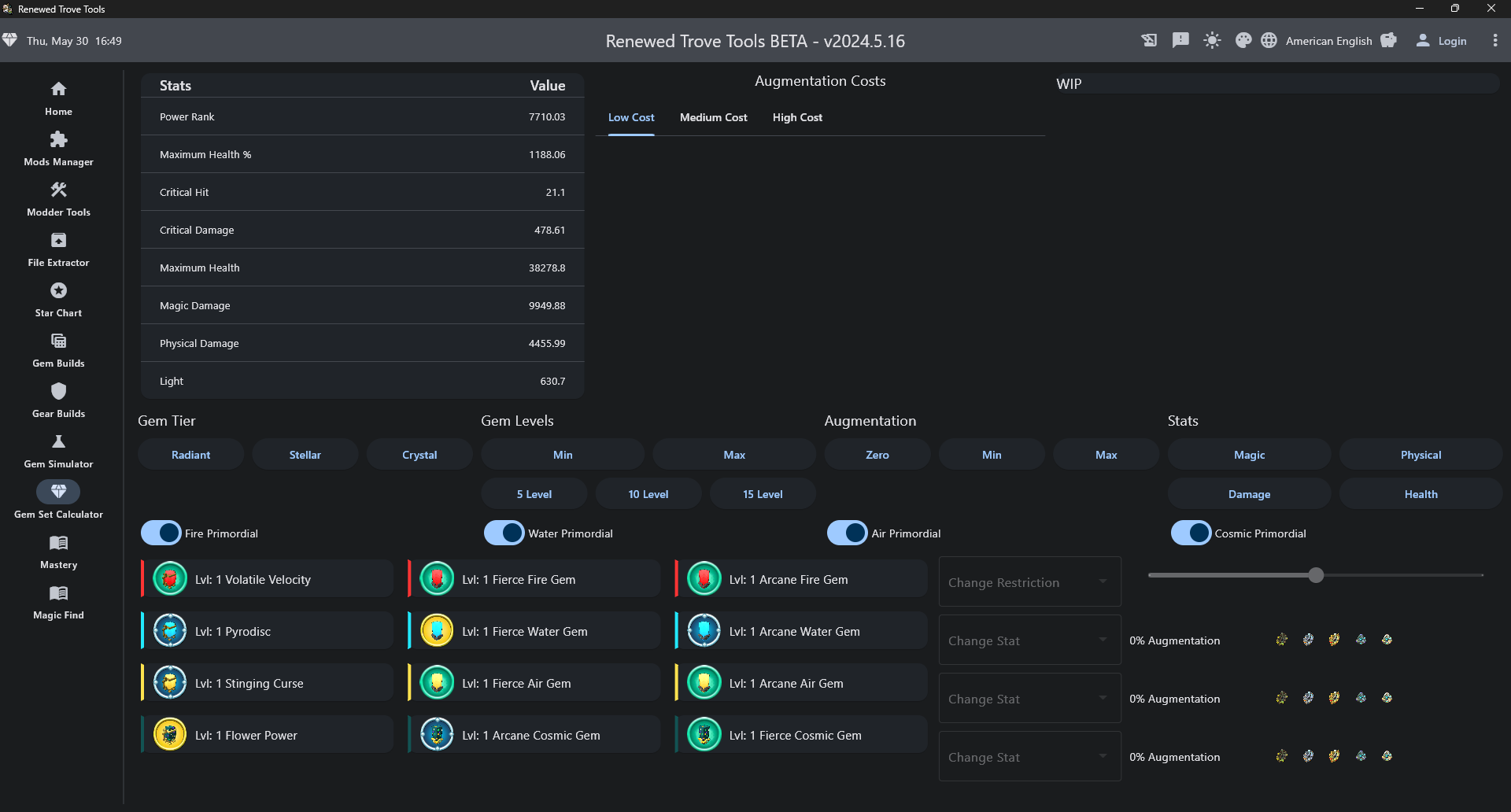This screenshot has width=1511, height=812.
Task: Open the Star Chart page
Action: (58, 292)
